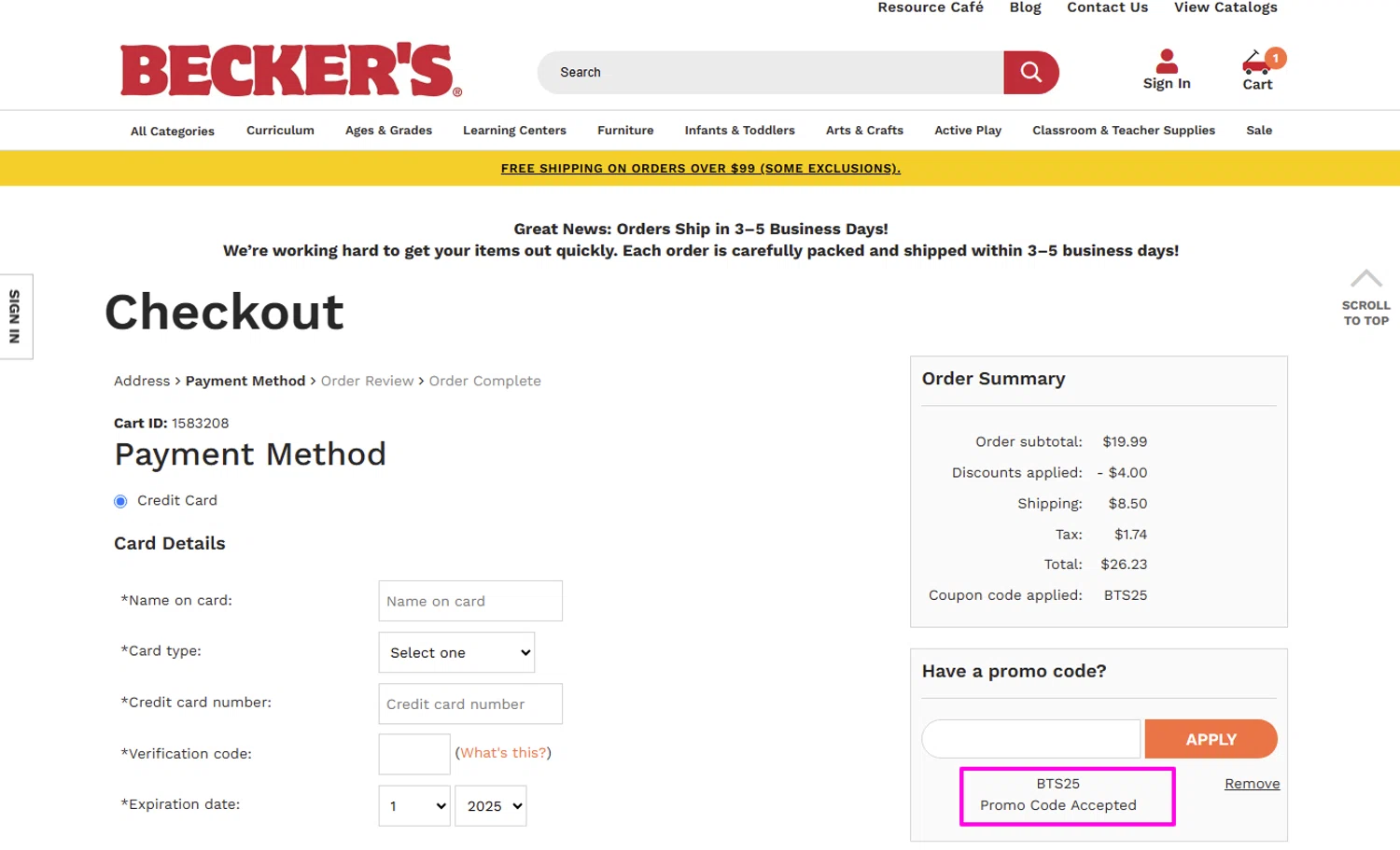Viewport: 1400px width, 850px height.
Task: Open Learning Centers menu
Action: coord(514,131)
